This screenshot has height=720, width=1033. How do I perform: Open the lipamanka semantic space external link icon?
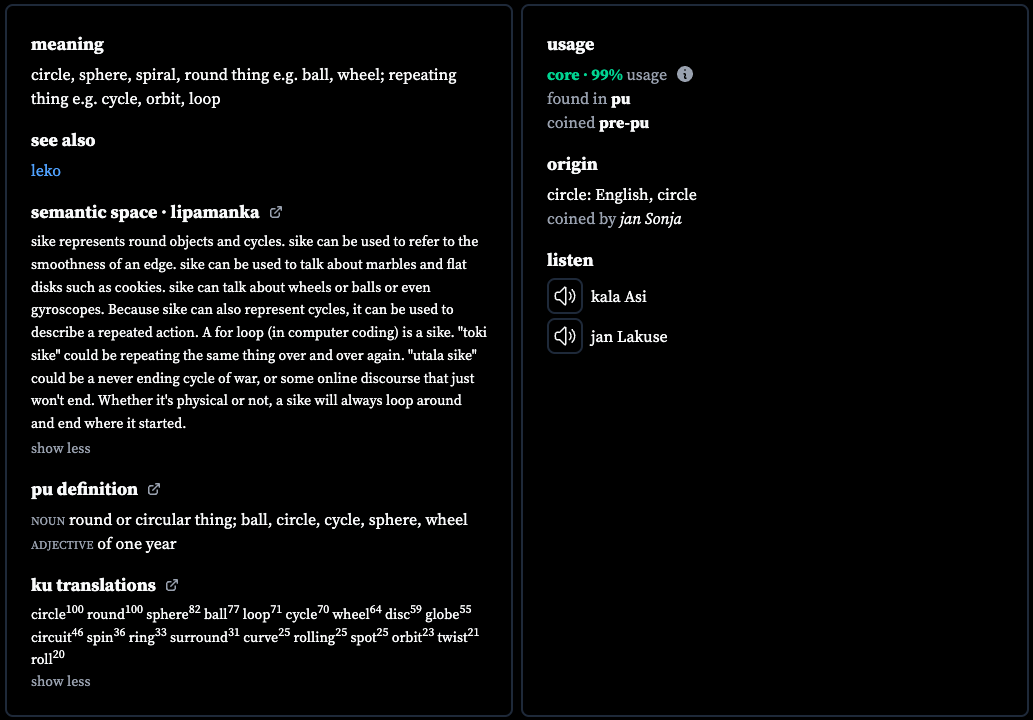(x=275, y=212)
